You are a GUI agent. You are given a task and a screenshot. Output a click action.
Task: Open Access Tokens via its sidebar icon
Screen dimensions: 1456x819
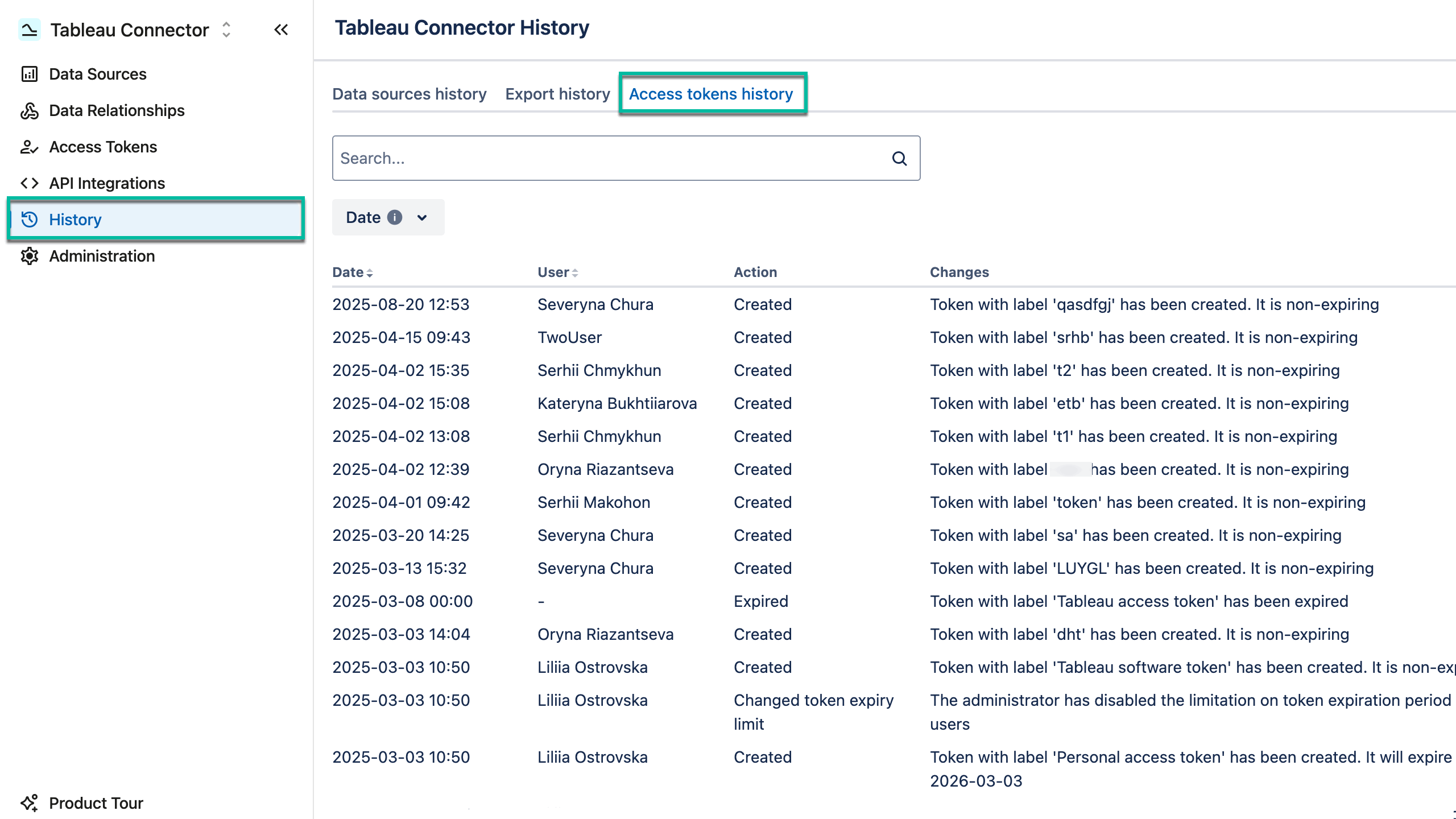(x=30, y=147)
